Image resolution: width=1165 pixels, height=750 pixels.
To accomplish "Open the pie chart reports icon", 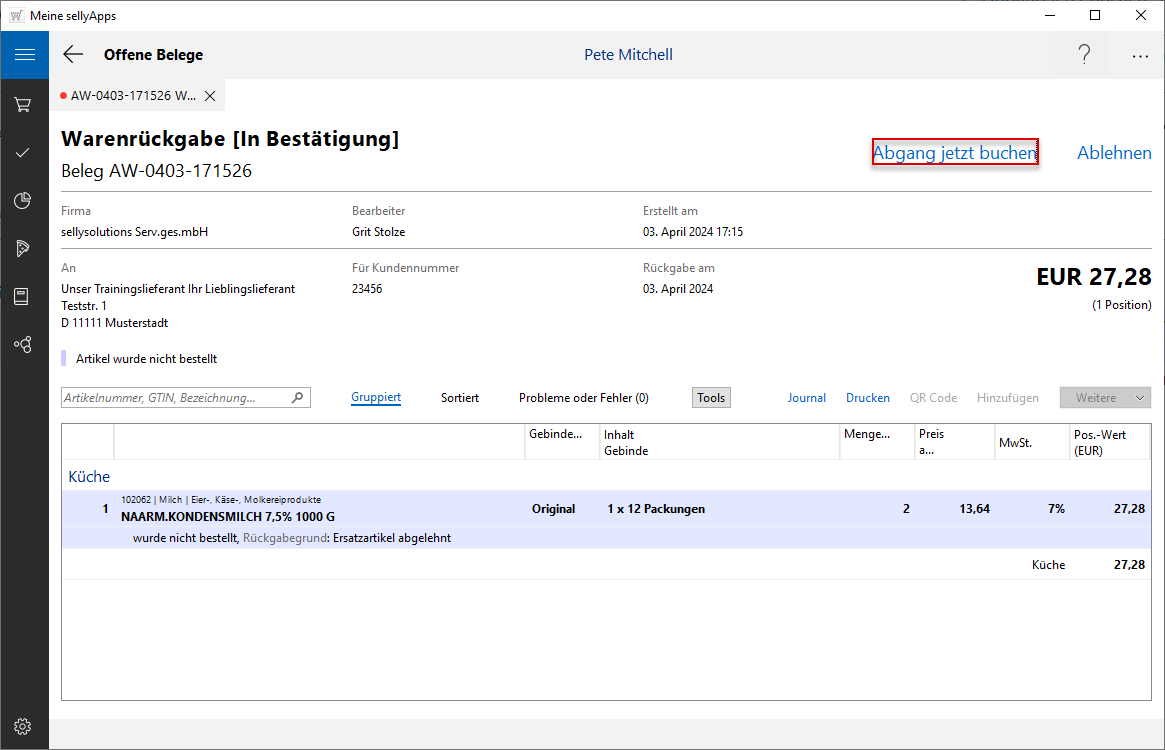I will [x=23, y=201].
